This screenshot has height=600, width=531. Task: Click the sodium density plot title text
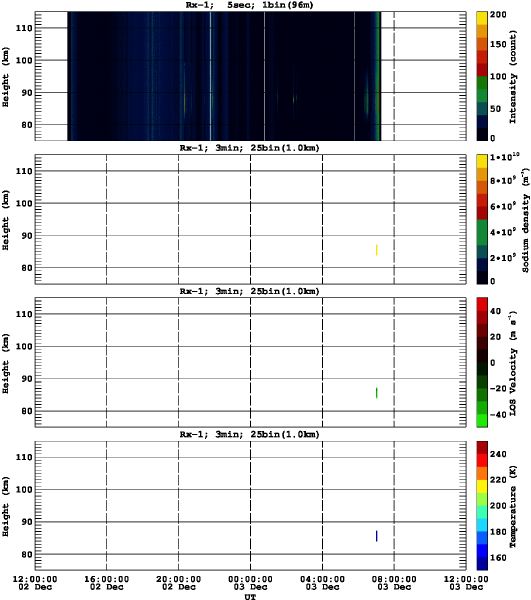[249, 148]
